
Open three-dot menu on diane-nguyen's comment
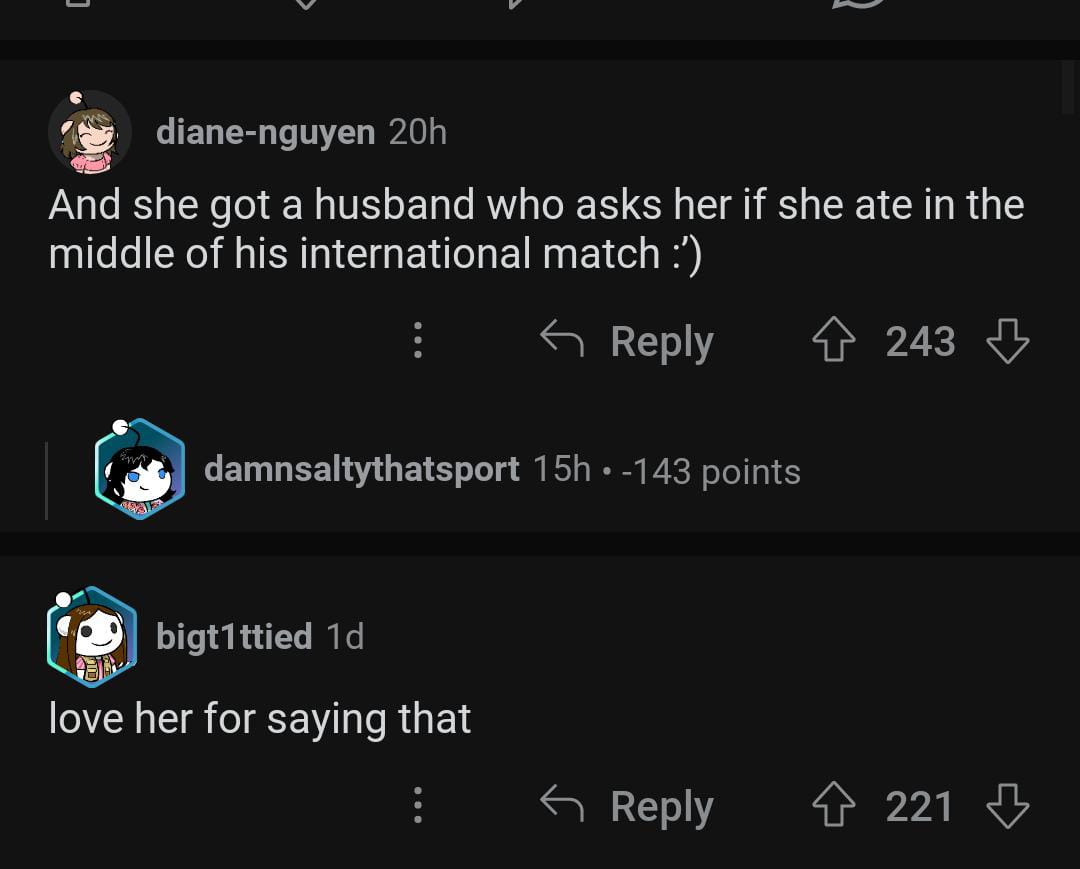(418, 341)
